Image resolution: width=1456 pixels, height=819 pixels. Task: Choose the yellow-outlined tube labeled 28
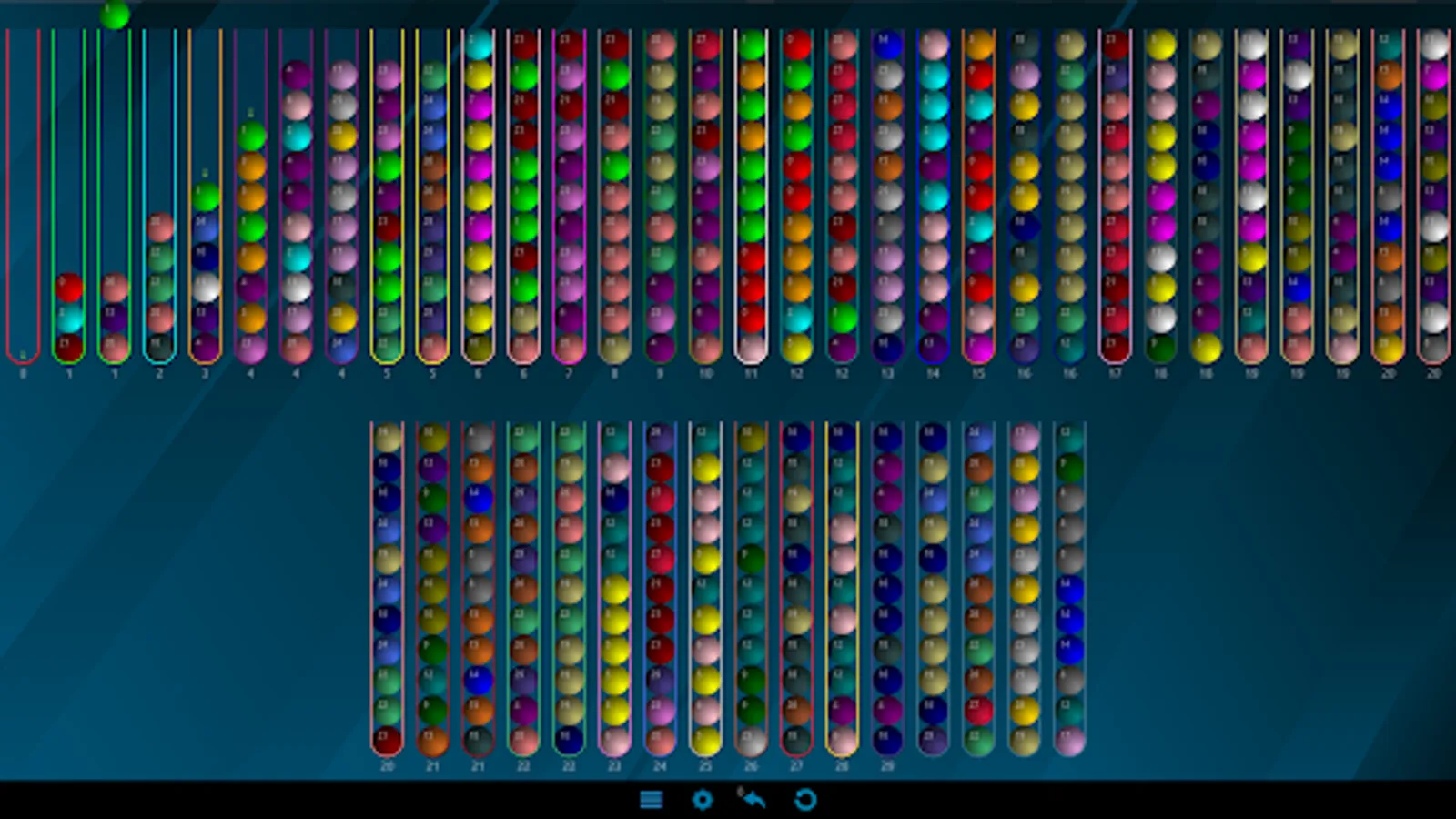point(843,590)
